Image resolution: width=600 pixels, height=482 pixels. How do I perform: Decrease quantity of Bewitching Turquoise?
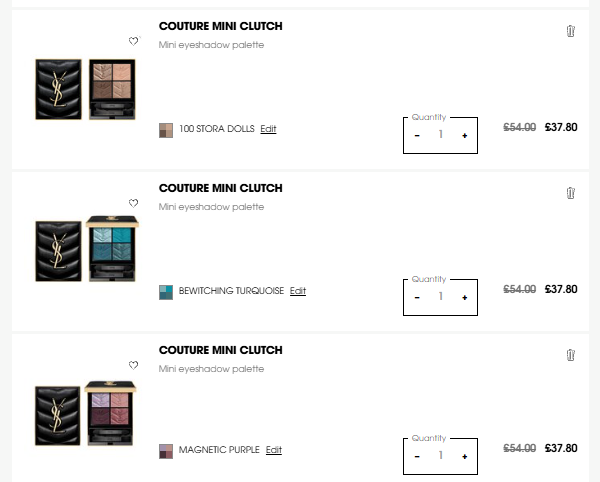click(417, 298)
